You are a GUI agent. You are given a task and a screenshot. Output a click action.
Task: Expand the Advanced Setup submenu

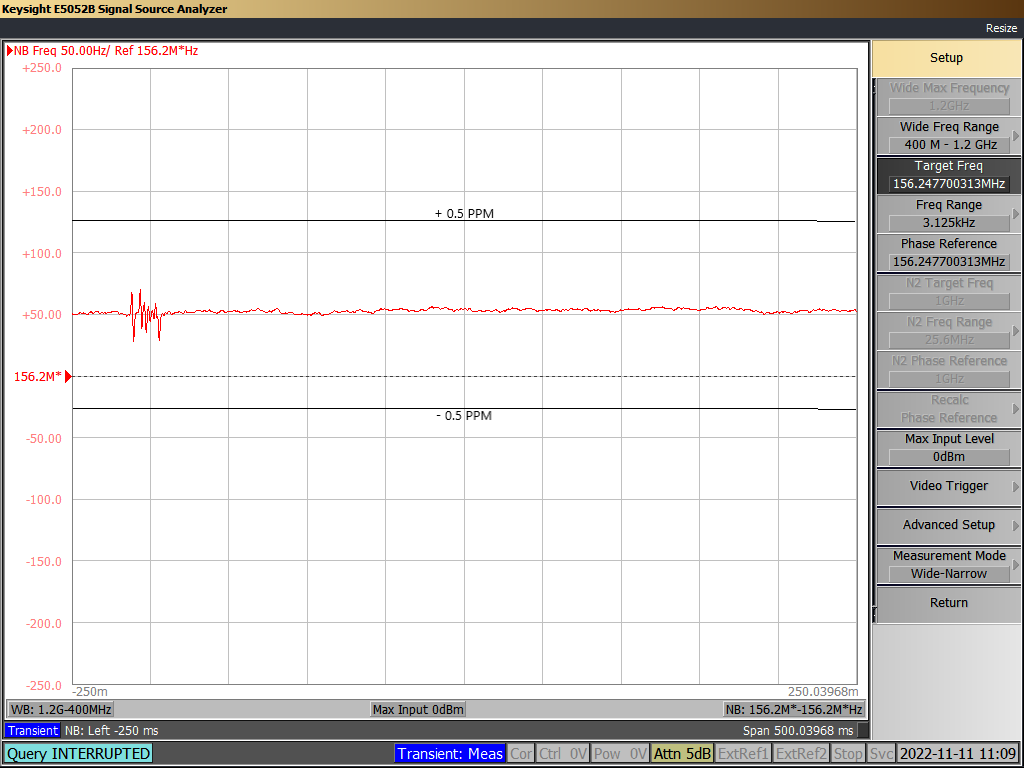tap(947, 525)
